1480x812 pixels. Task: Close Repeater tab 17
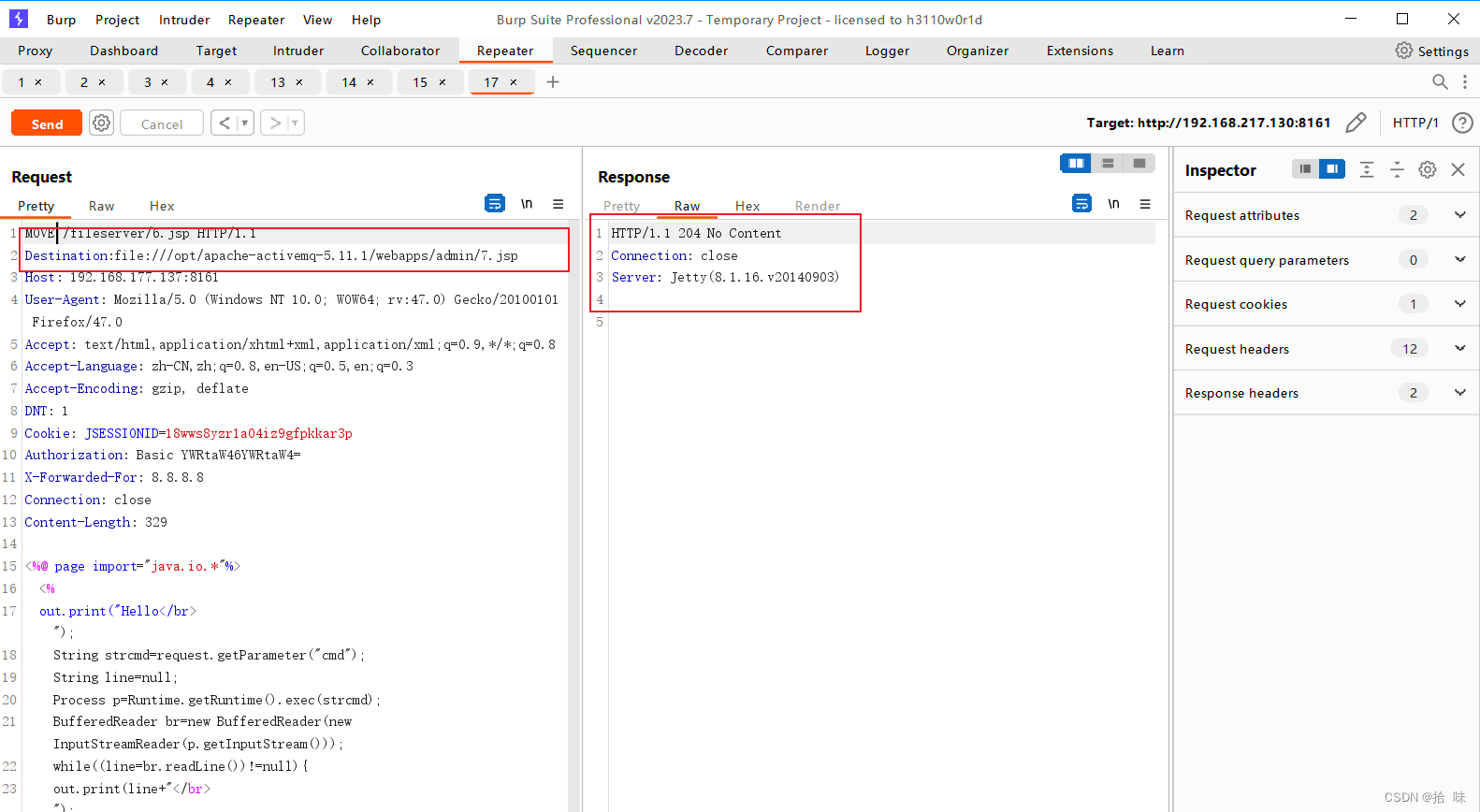(x=514, y=82)
